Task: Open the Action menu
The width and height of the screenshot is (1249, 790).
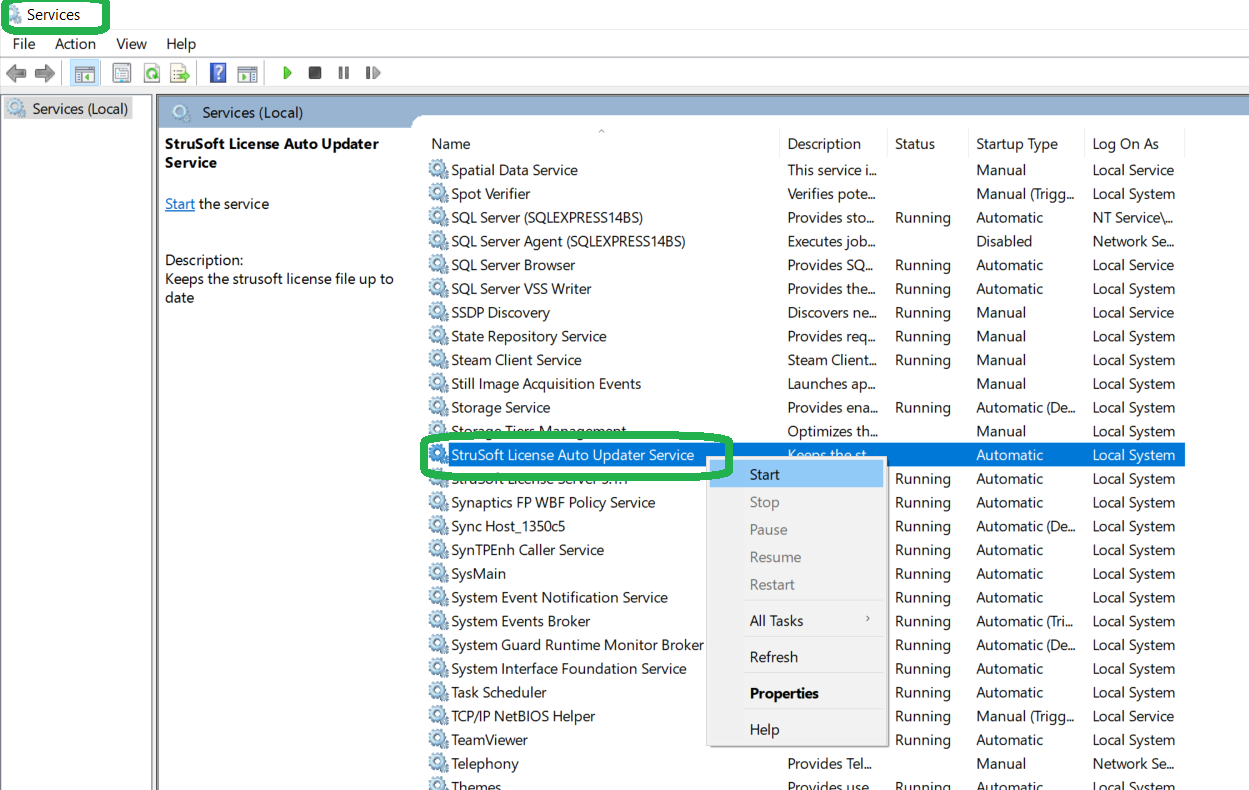Action: [x=76, y=44]
